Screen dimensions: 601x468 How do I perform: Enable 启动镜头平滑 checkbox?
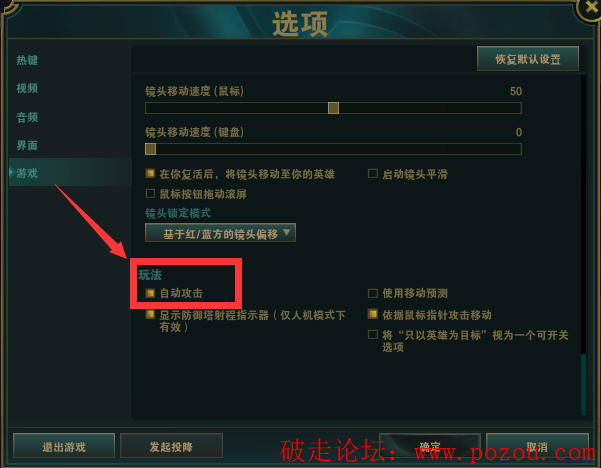coord(373,174)
